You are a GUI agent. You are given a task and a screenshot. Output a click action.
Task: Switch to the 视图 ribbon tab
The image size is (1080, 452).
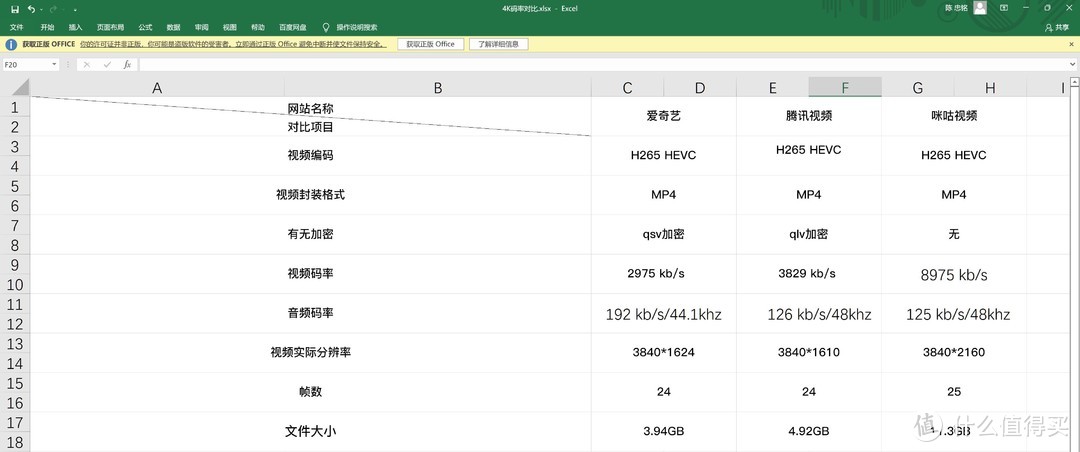point(229,28)
